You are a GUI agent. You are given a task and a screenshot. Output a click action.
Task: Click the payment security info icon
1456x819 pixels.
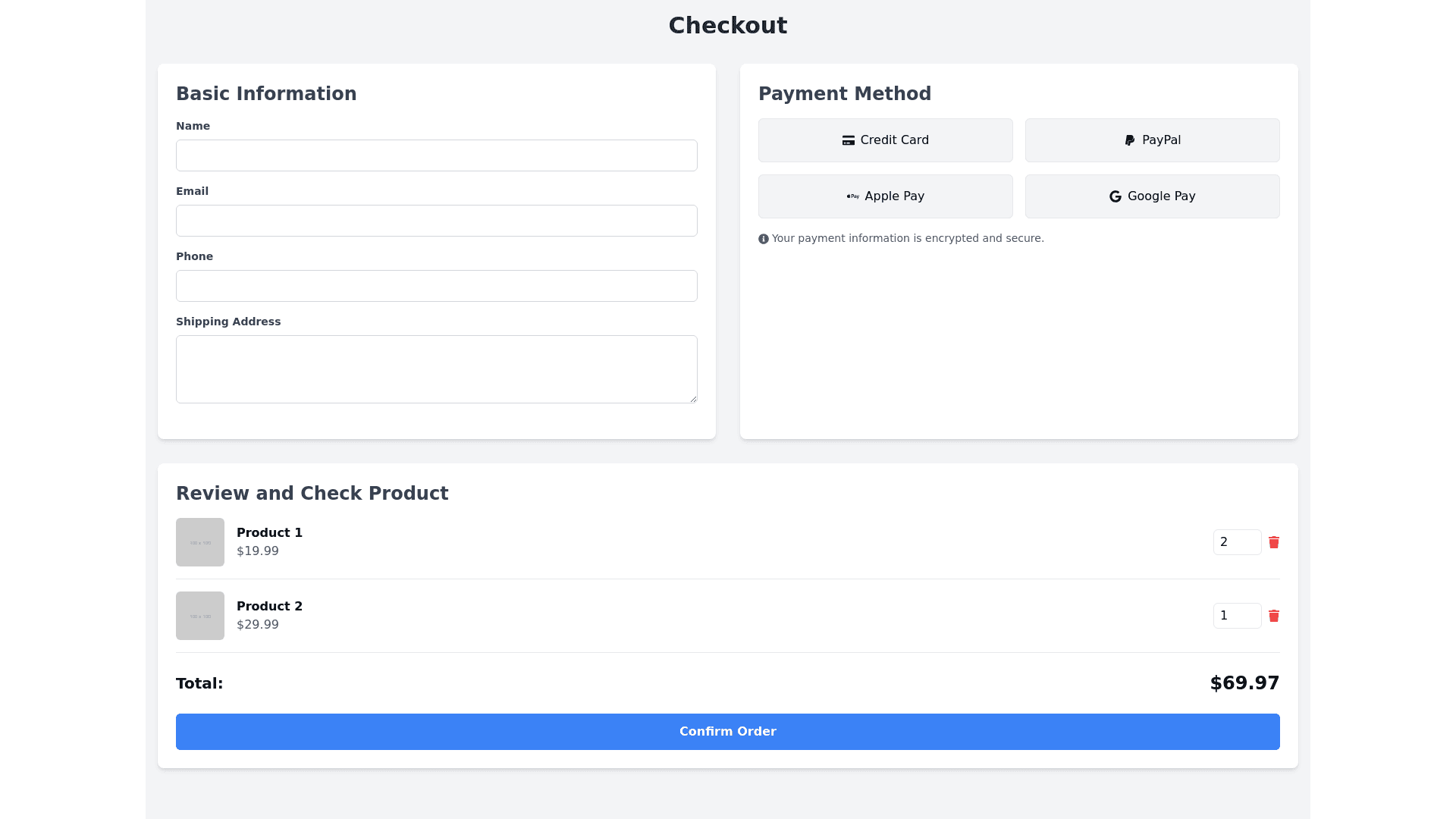[764, 239]
